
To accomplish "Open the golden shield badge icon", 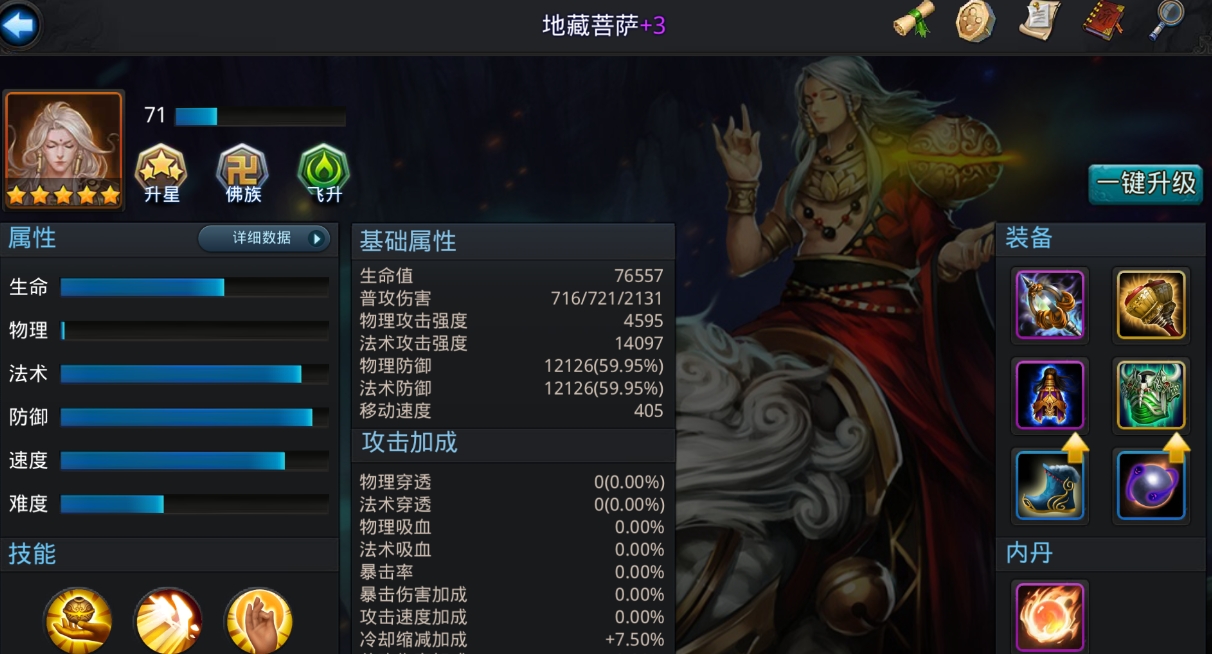I will coord(975,21).
